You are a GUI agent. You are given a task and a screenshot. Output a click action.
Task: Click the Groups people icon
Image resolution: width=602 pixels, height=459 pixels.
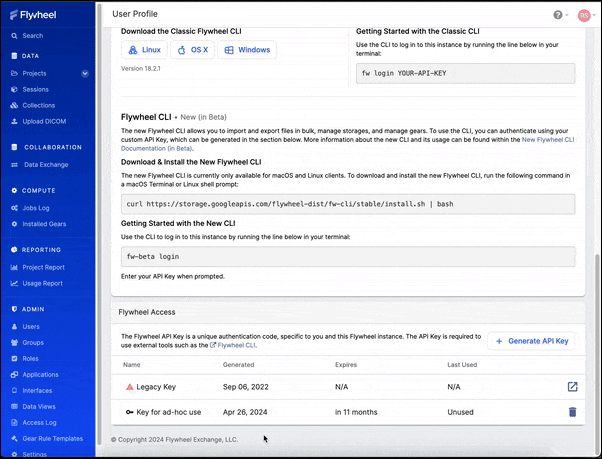click(x=14, y=343)
